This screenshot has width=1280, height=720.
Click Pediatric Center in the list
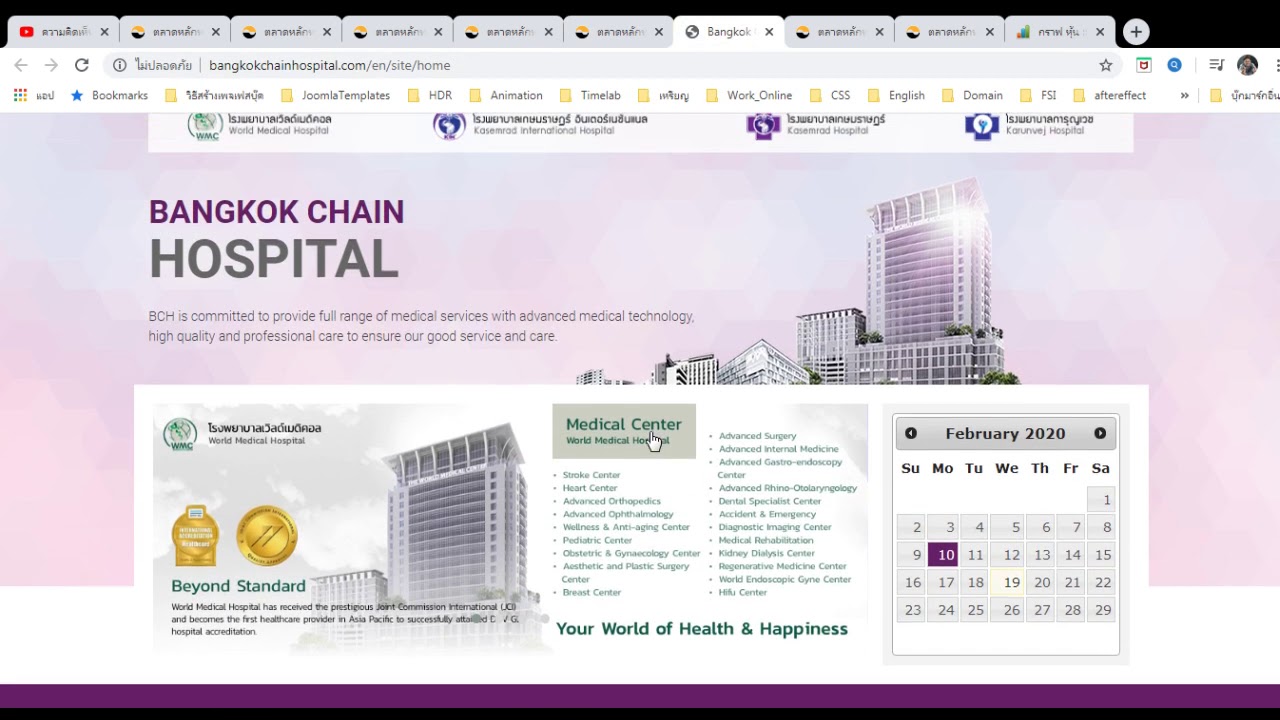597,540
